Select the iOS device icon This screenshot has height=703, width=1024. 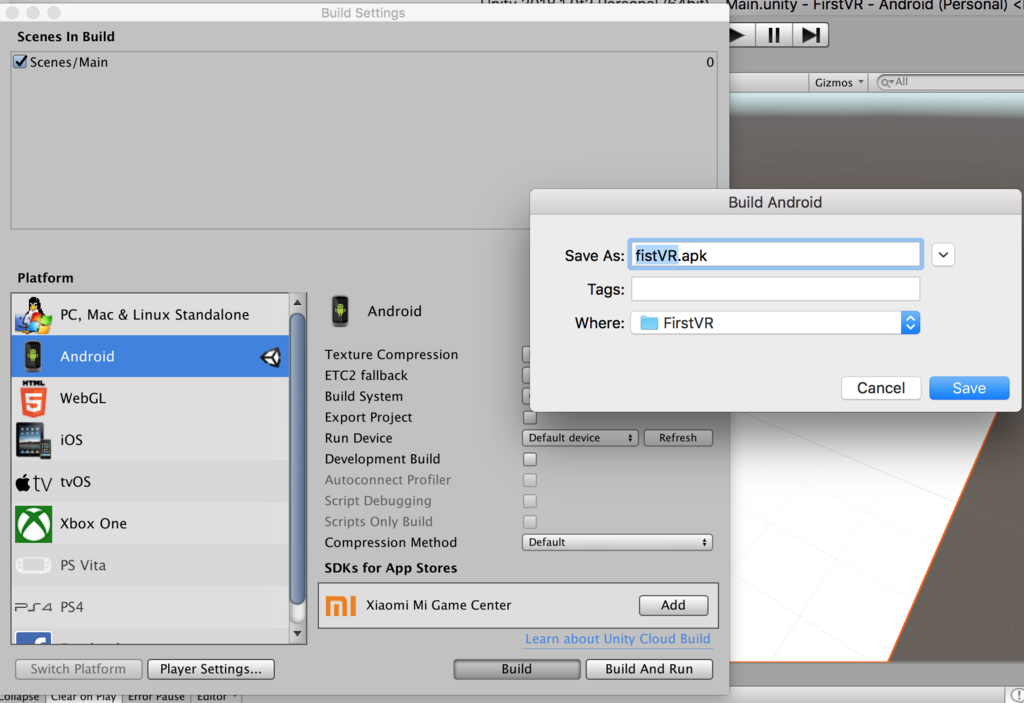click(33, 440)
